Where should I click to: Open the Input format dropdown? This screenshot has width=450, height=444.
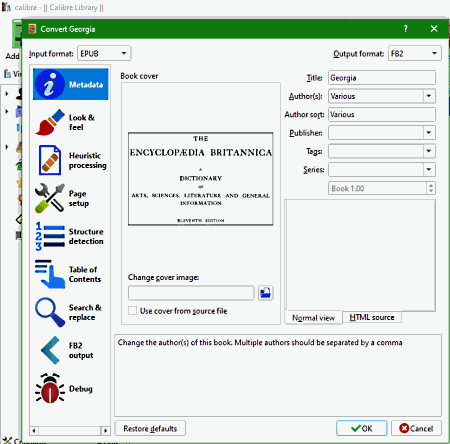pos(104,53)
